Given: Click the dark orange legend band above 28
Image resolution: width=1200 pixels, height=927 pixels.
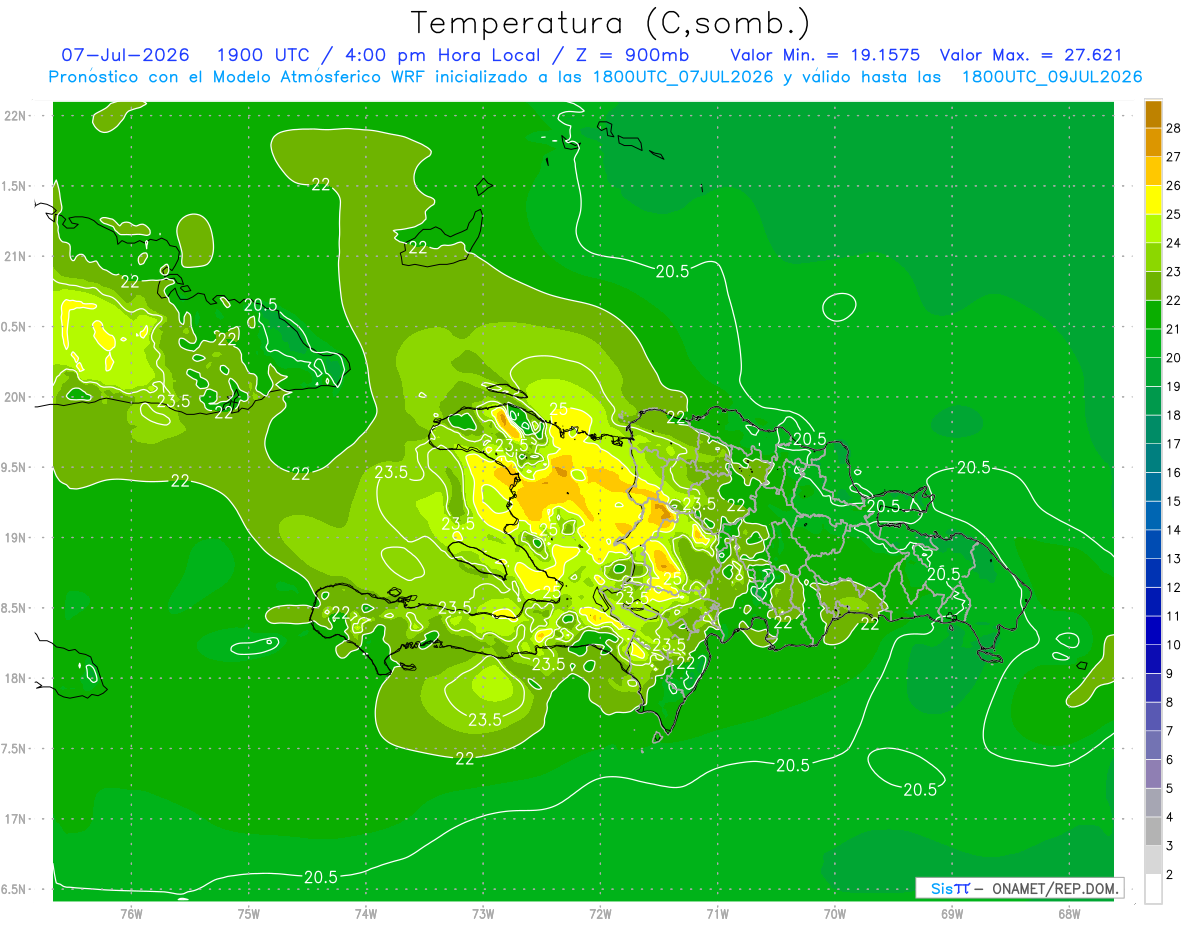Looking at the screenshot, I should coord(1153,114).
